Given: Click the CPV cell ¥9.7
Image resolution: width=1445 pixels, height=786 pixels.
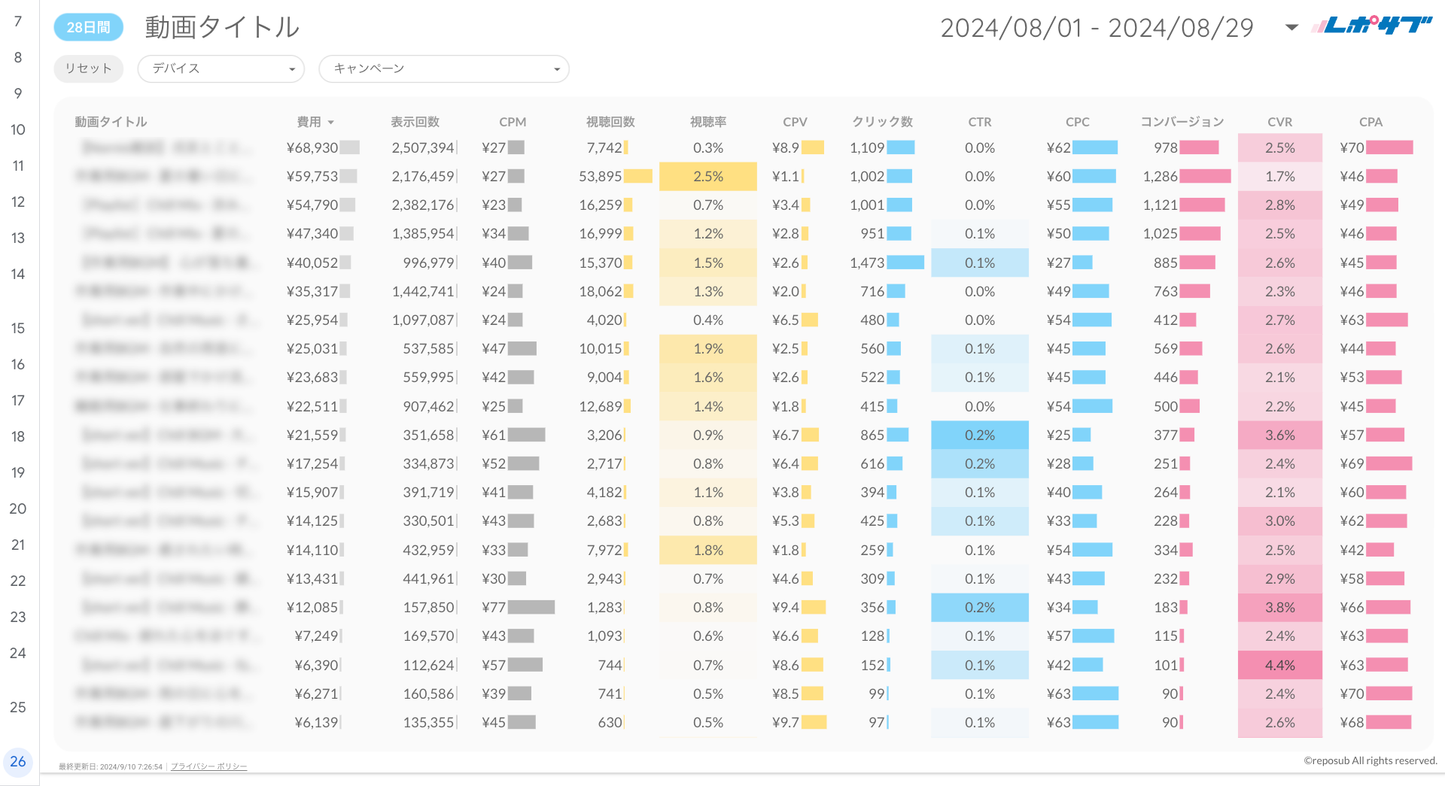Looking at the screenshot, I should (785, 723).
